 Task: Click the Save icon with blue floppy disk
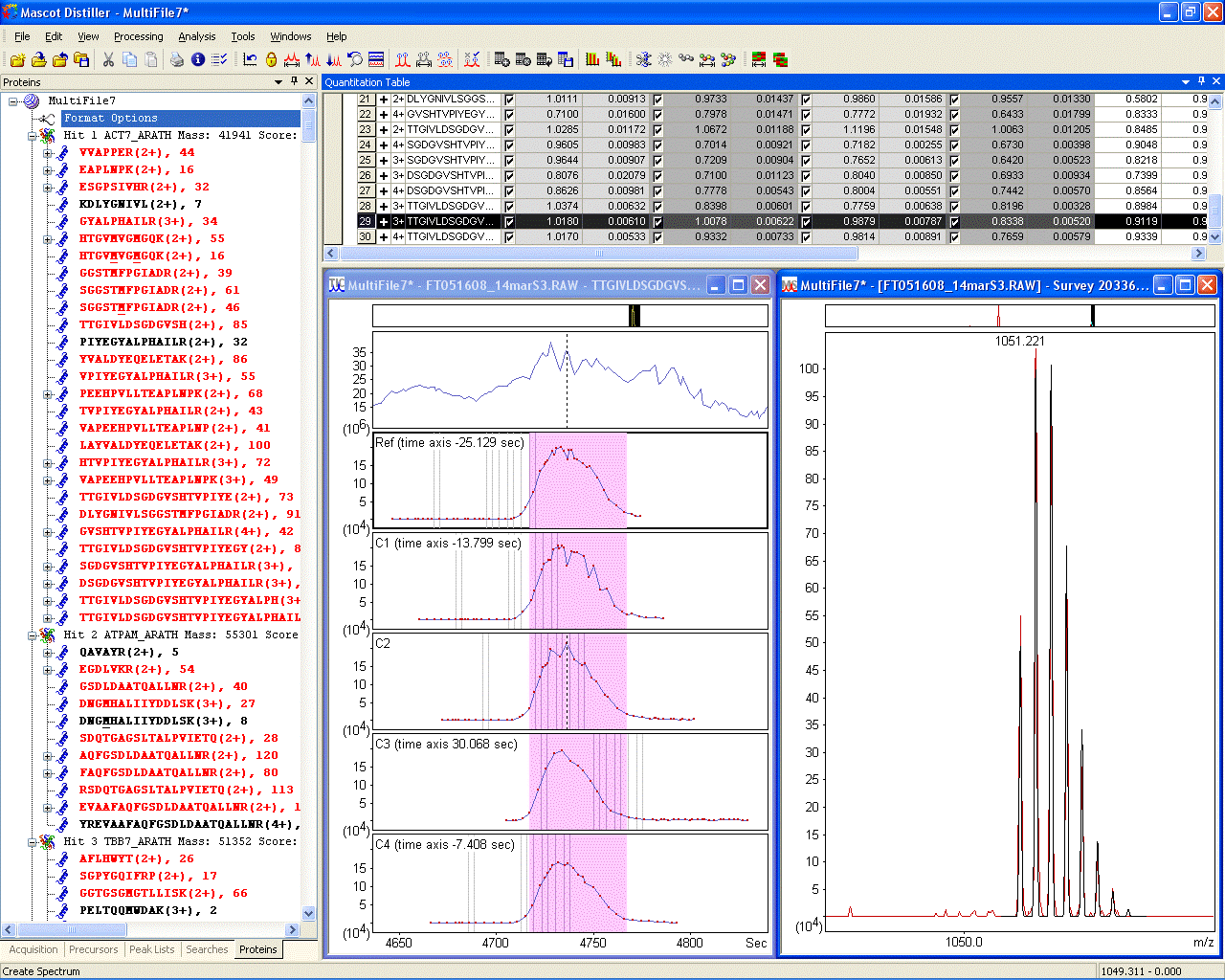pos(82,59)
